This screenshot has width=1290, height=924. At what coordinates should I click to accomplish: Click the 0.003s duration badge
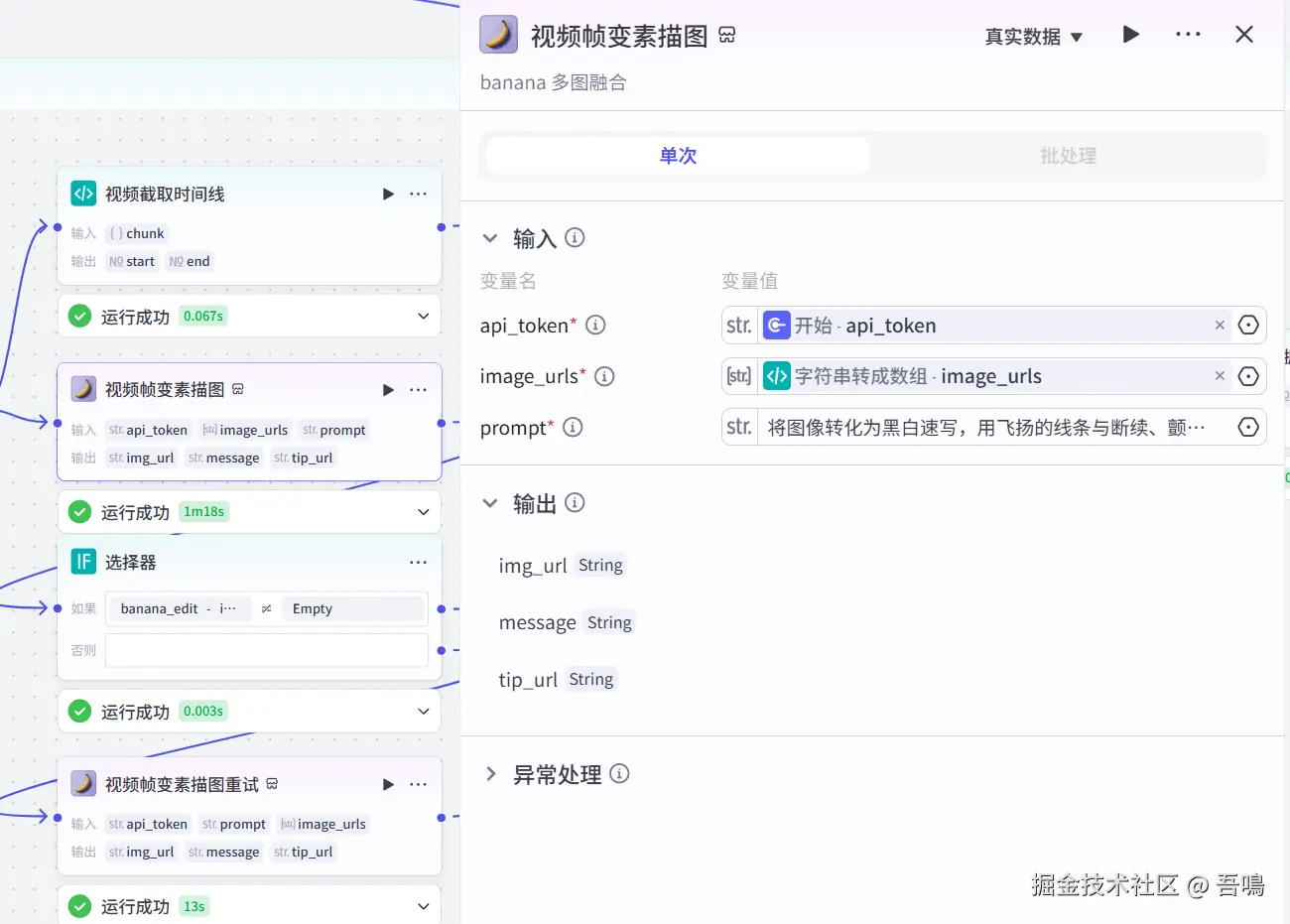coord(203,711)
